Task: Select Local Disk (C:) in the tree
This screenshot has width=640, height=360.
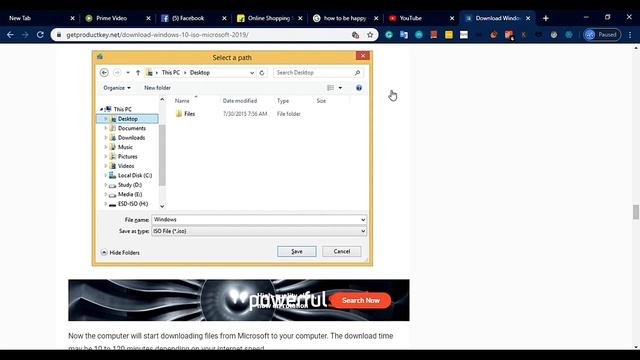Action: tap(135, 175)
